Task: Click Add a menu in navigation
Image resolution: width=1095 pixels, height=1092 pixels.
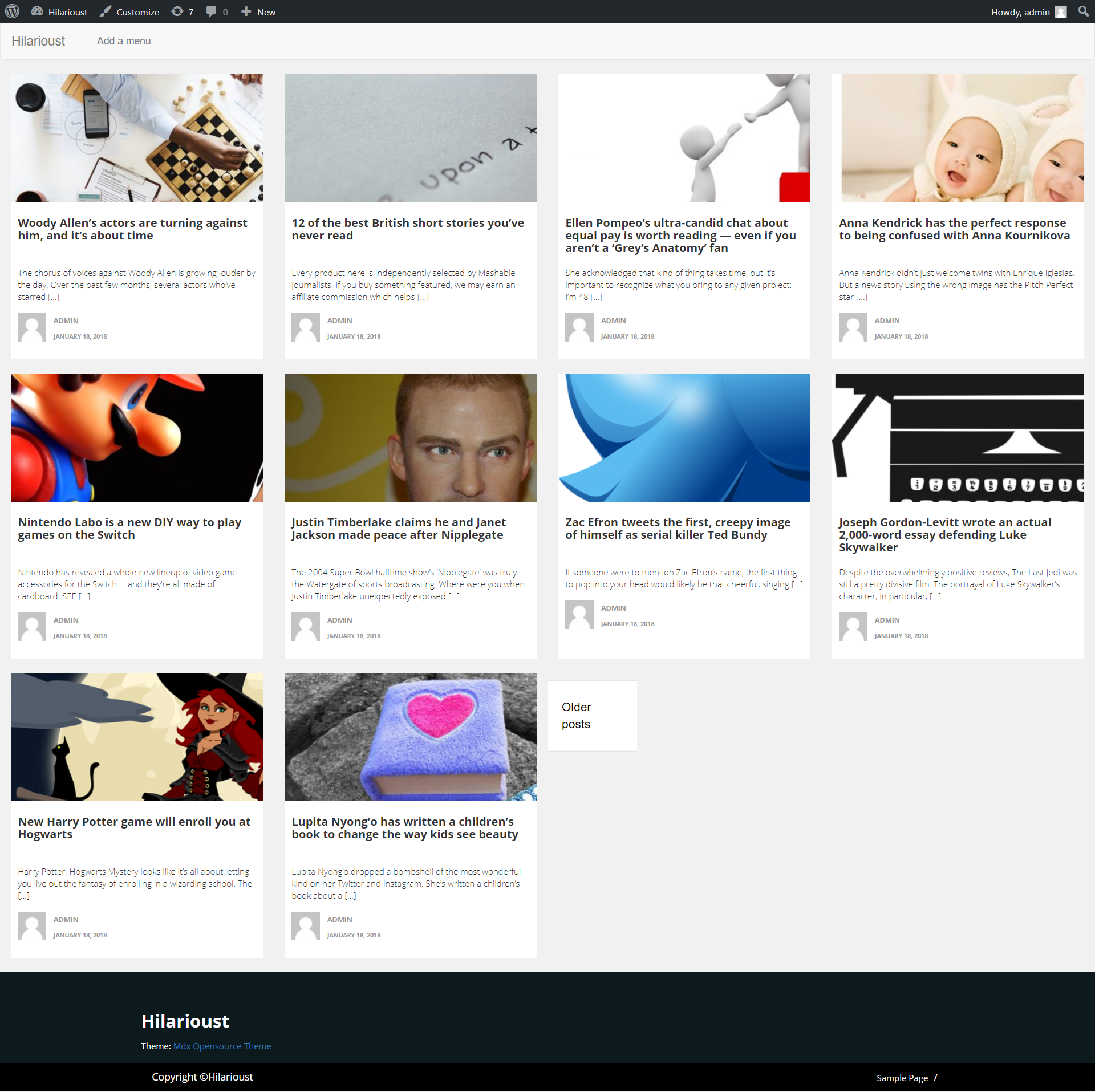Action: pos(124,41)
